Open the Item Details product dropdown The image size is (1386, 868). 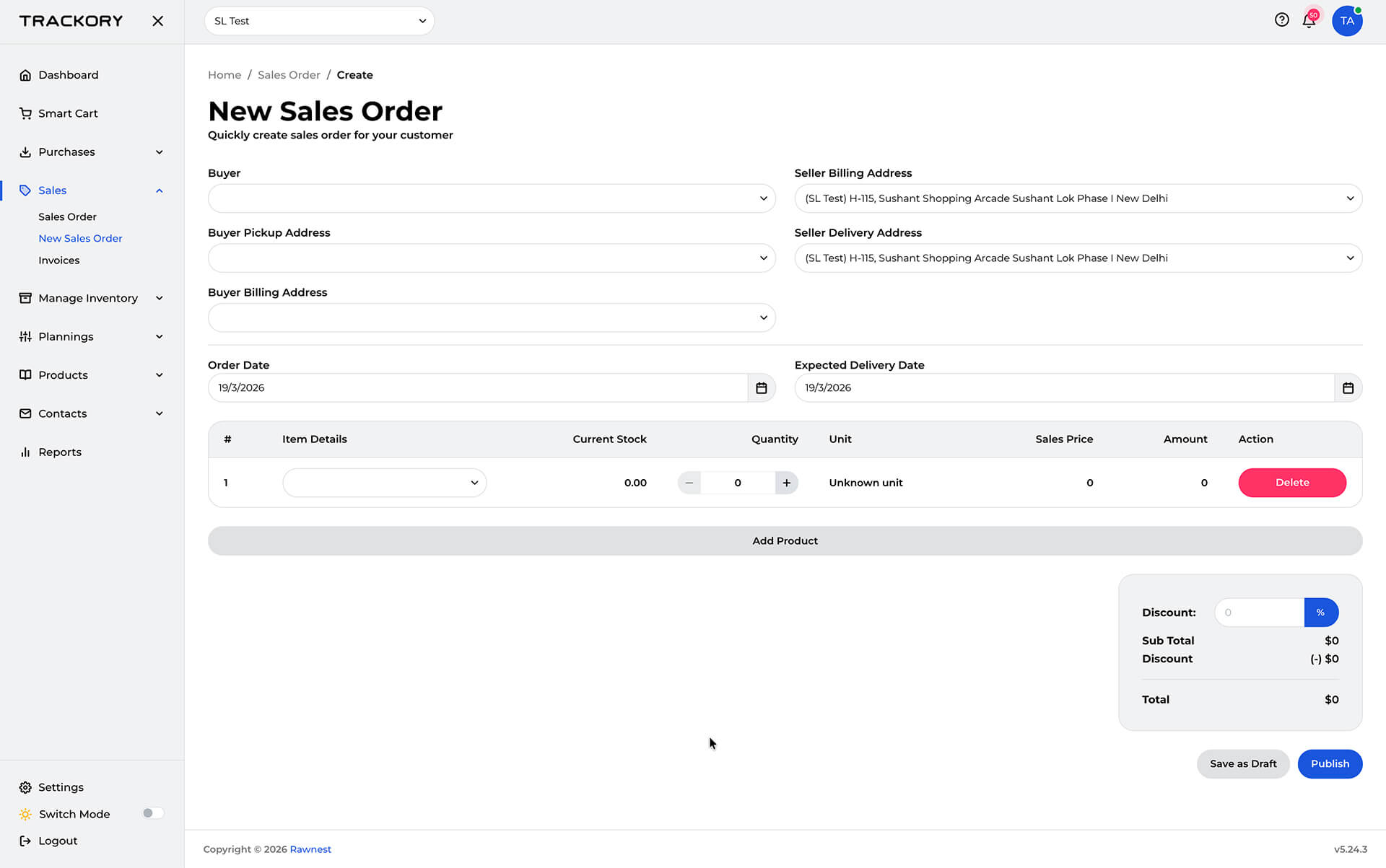[x=384, y=483]
